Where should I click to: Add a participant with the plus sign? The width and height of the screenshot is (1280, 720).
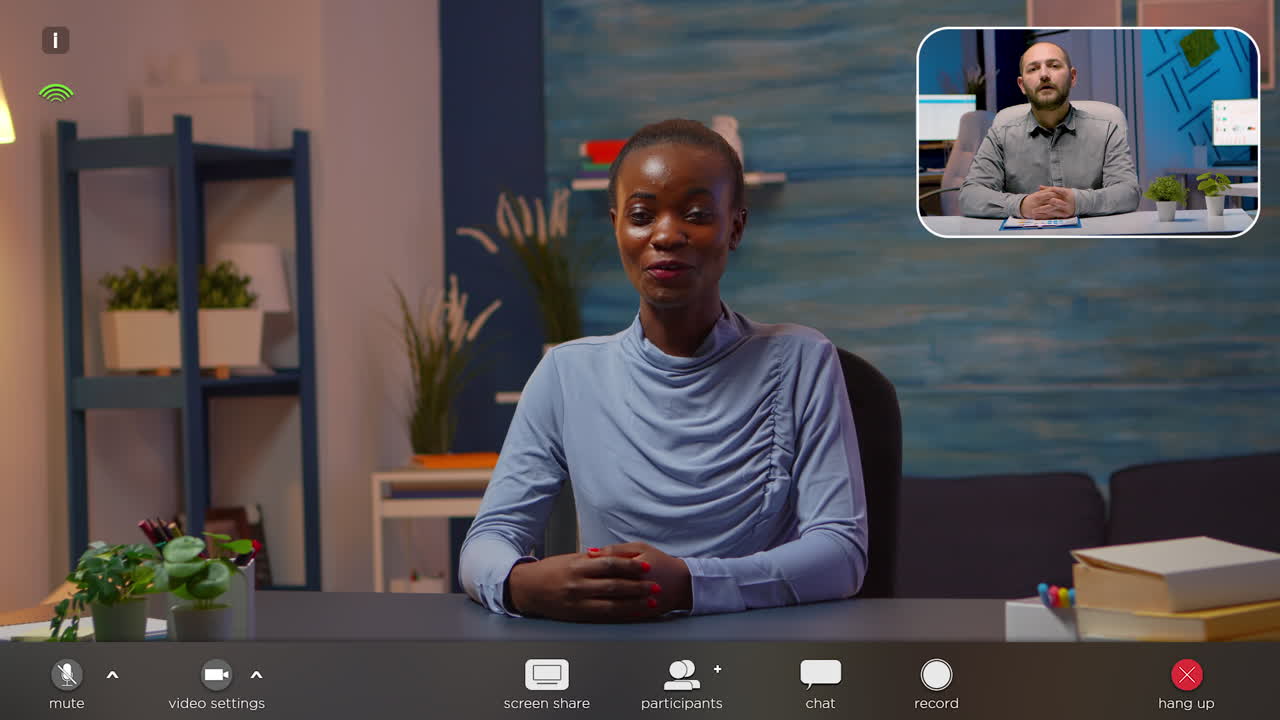[717, 669]
